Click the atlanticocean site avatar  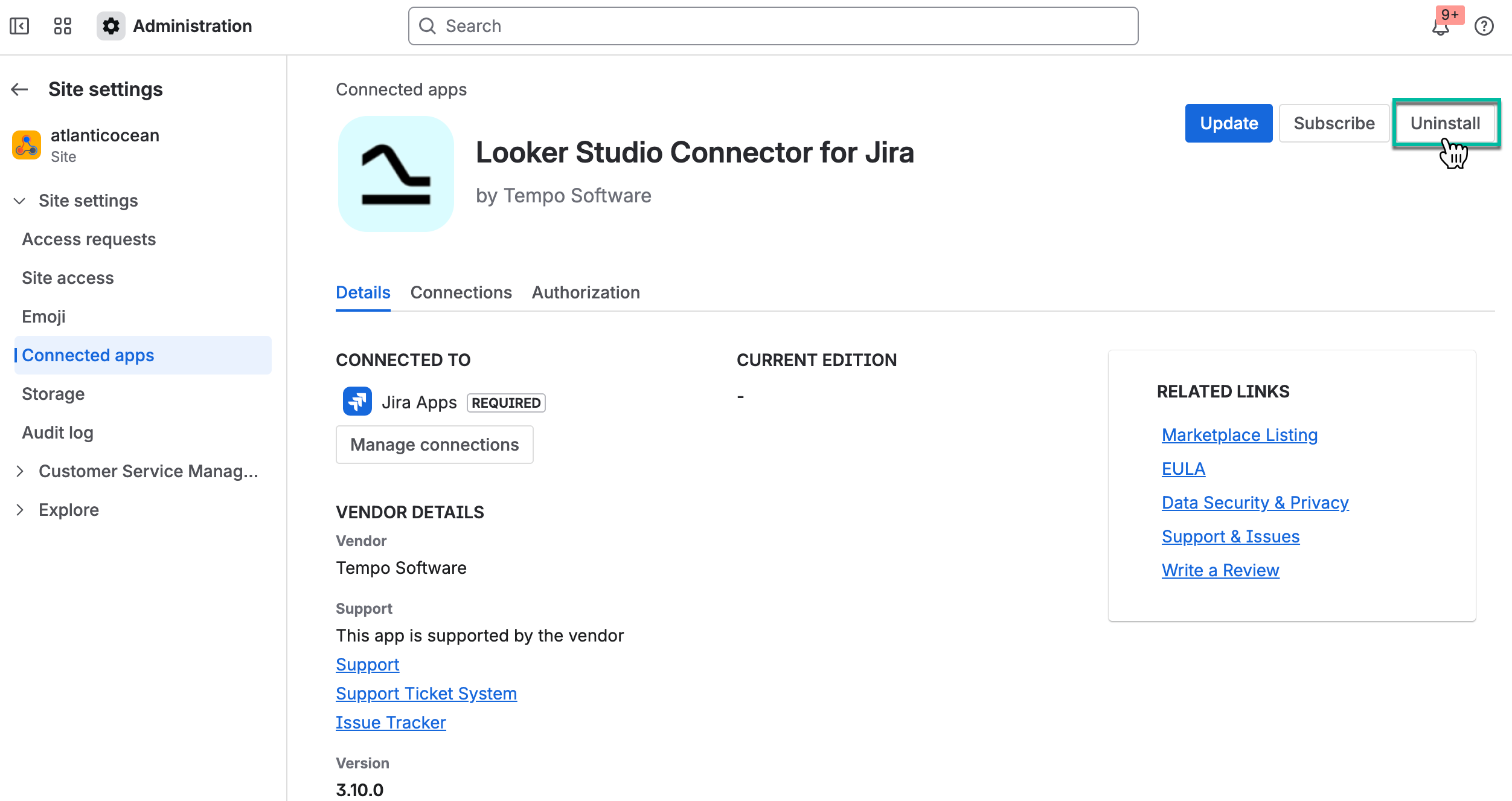pos(26,145)
